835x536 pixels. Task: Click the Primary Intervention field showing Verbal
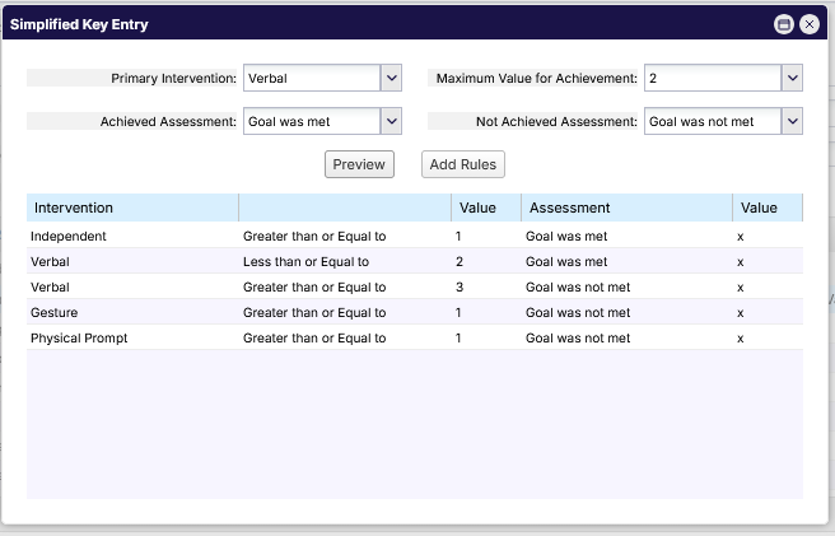(312, 78)
